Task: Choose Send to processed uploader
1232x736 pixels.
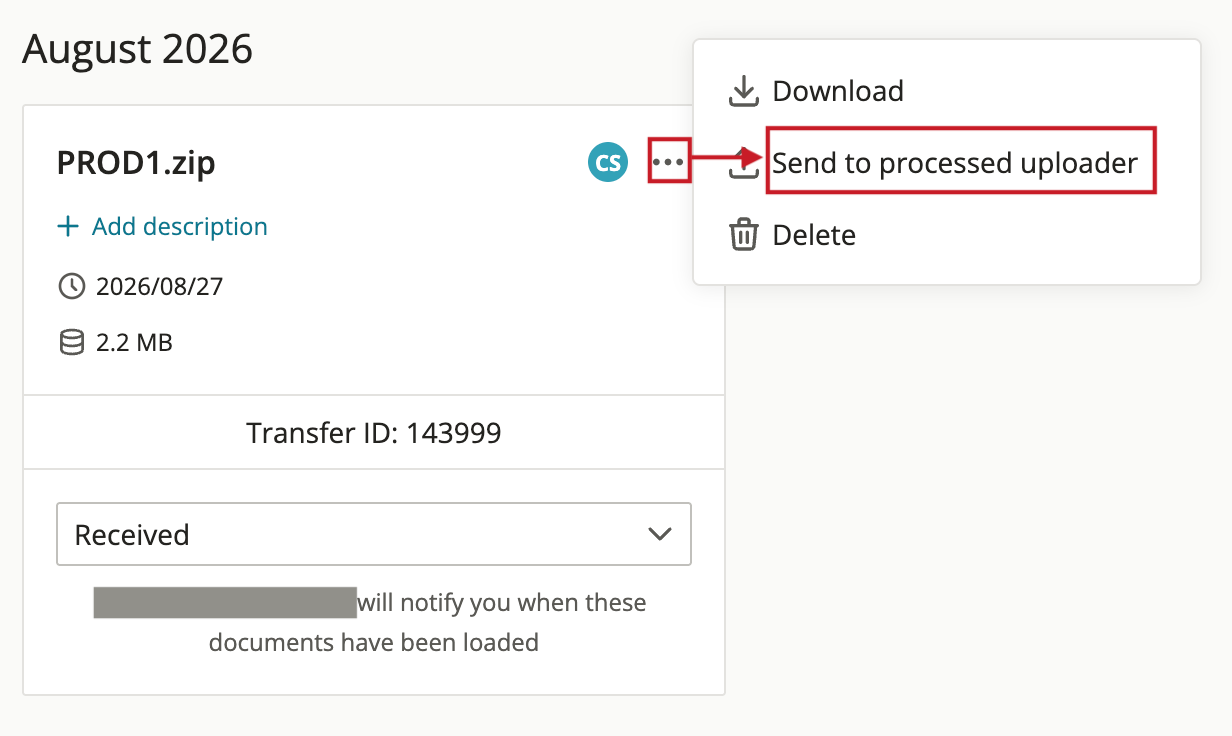Action: [x=955, y=162]
